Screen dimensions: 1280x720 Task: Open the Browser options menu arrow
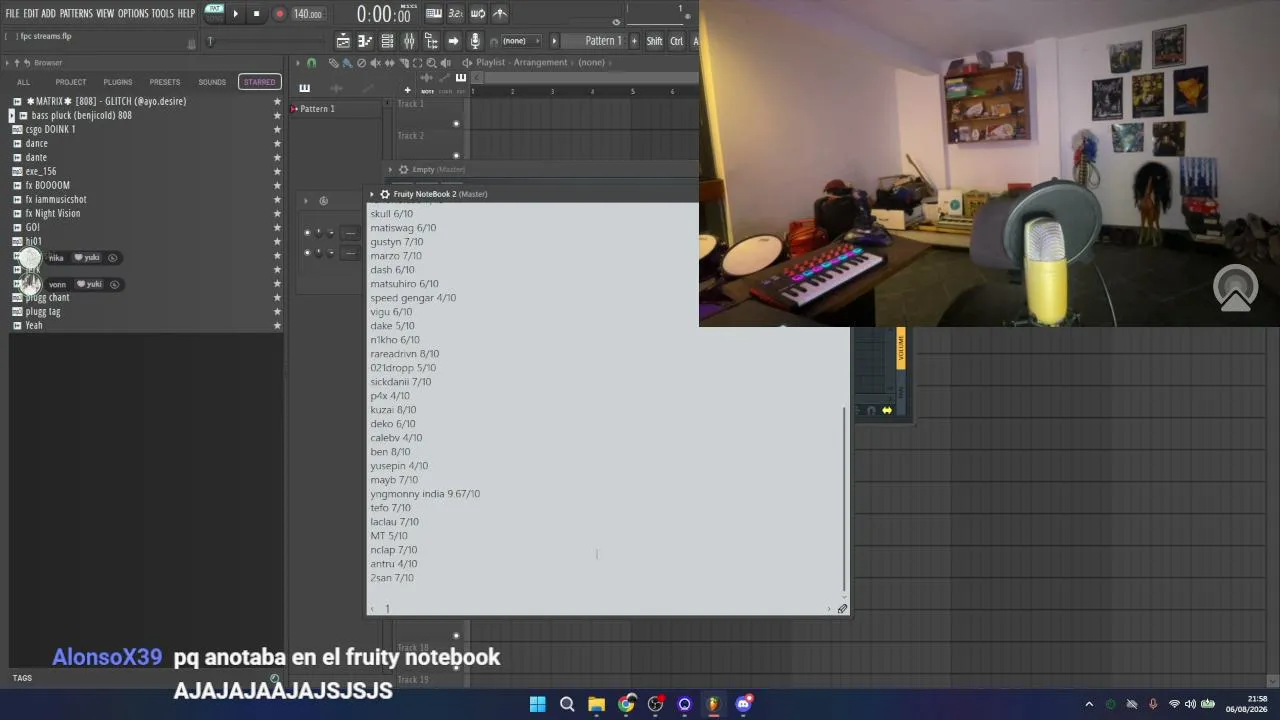coord(7,63)
